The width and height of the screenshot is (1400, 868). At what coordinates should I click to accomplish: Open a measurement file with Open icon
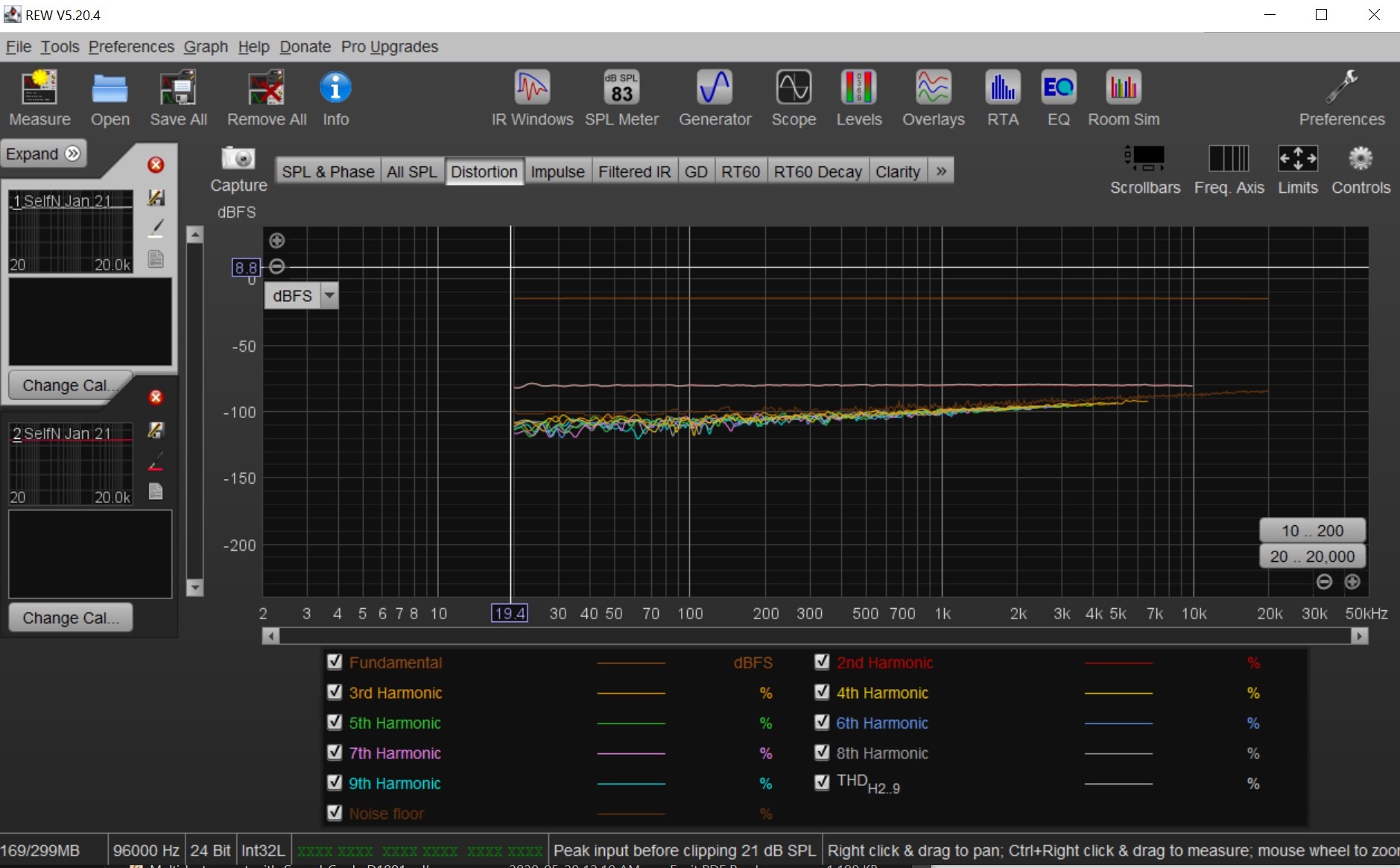110,98
